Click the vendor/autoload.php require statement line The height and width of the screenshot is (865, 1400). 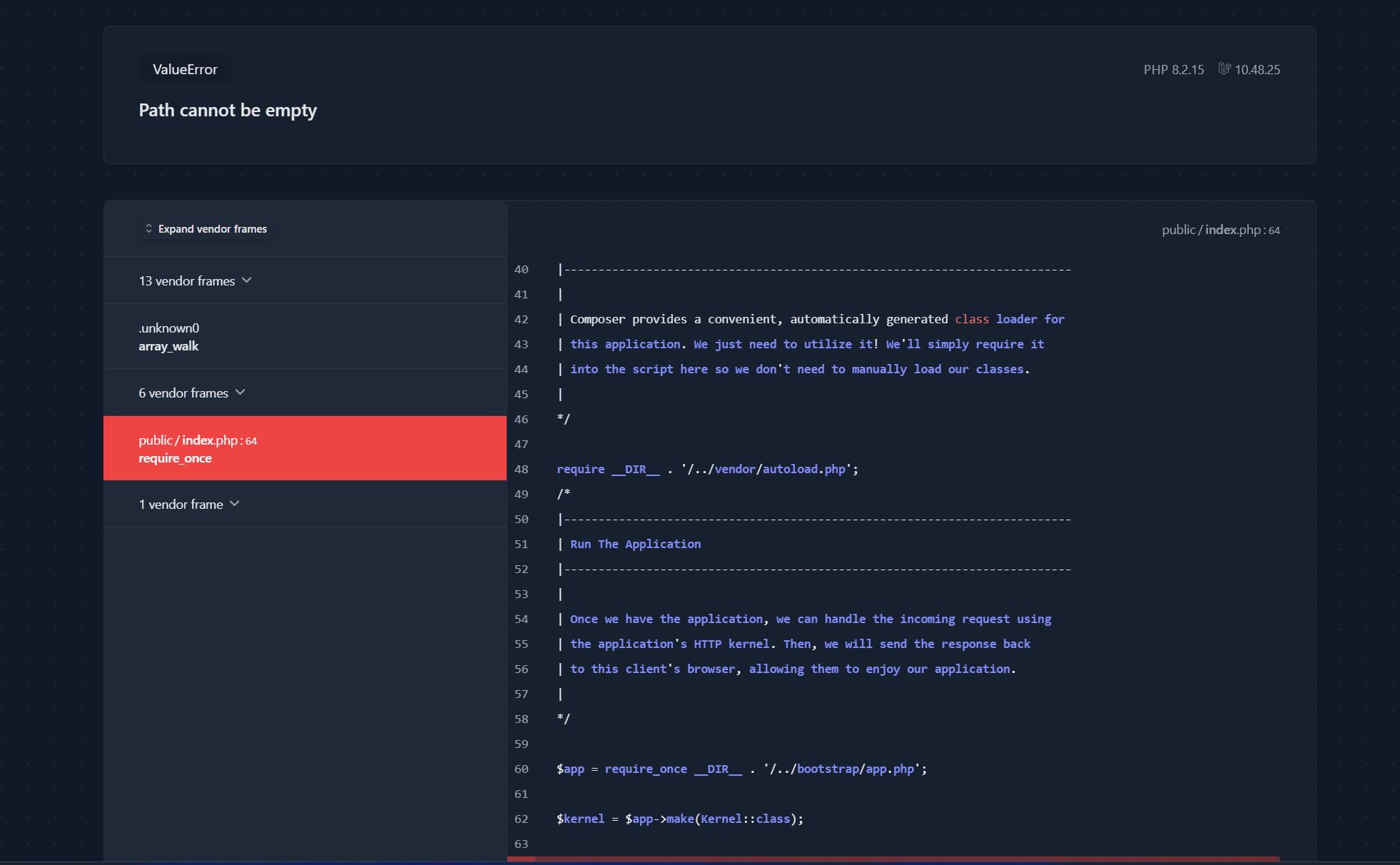[x=707, y=469]
